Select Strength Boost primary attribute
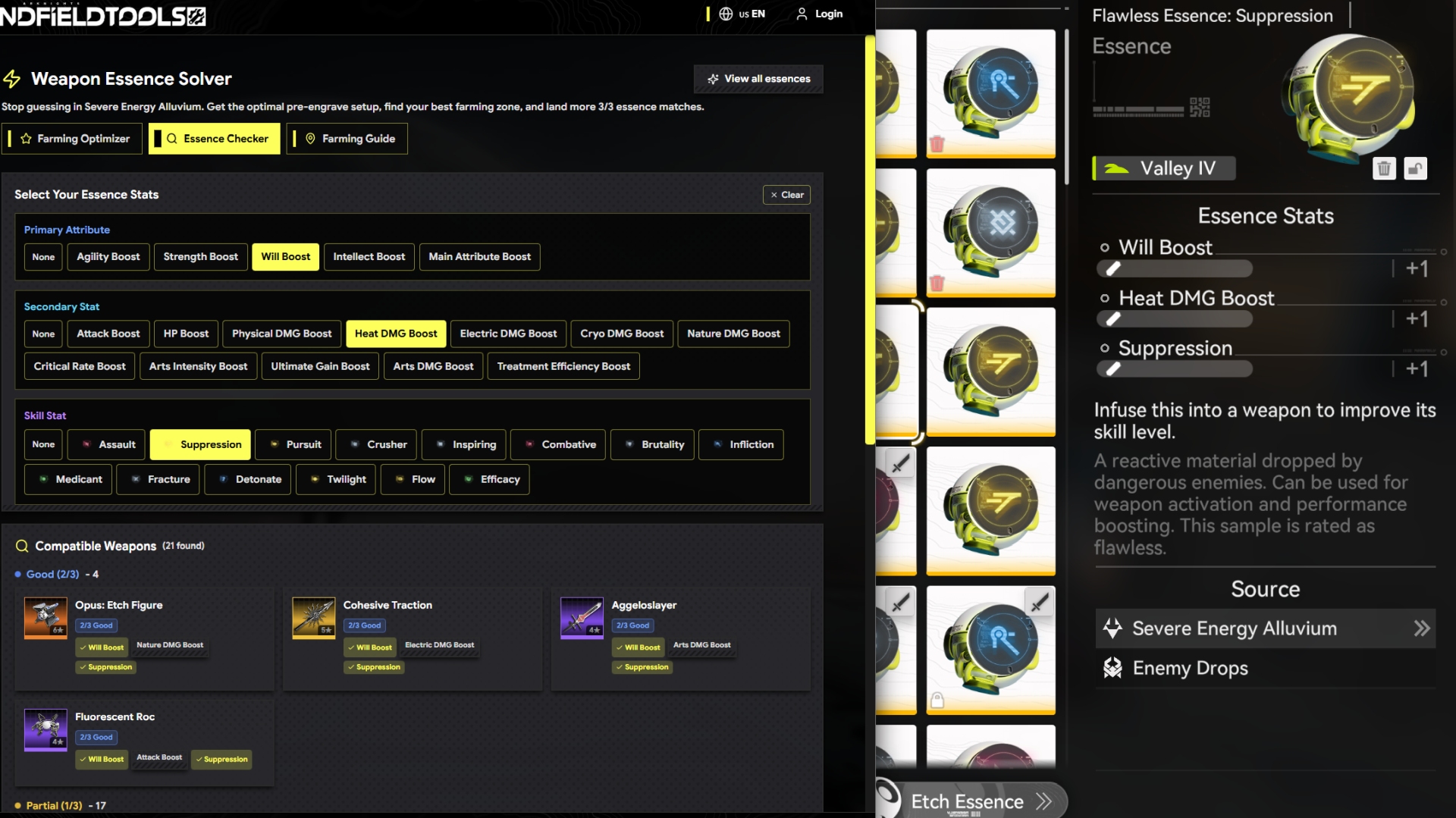Image resolution: width=1456 pixels, height=818 pixels. 201,257
